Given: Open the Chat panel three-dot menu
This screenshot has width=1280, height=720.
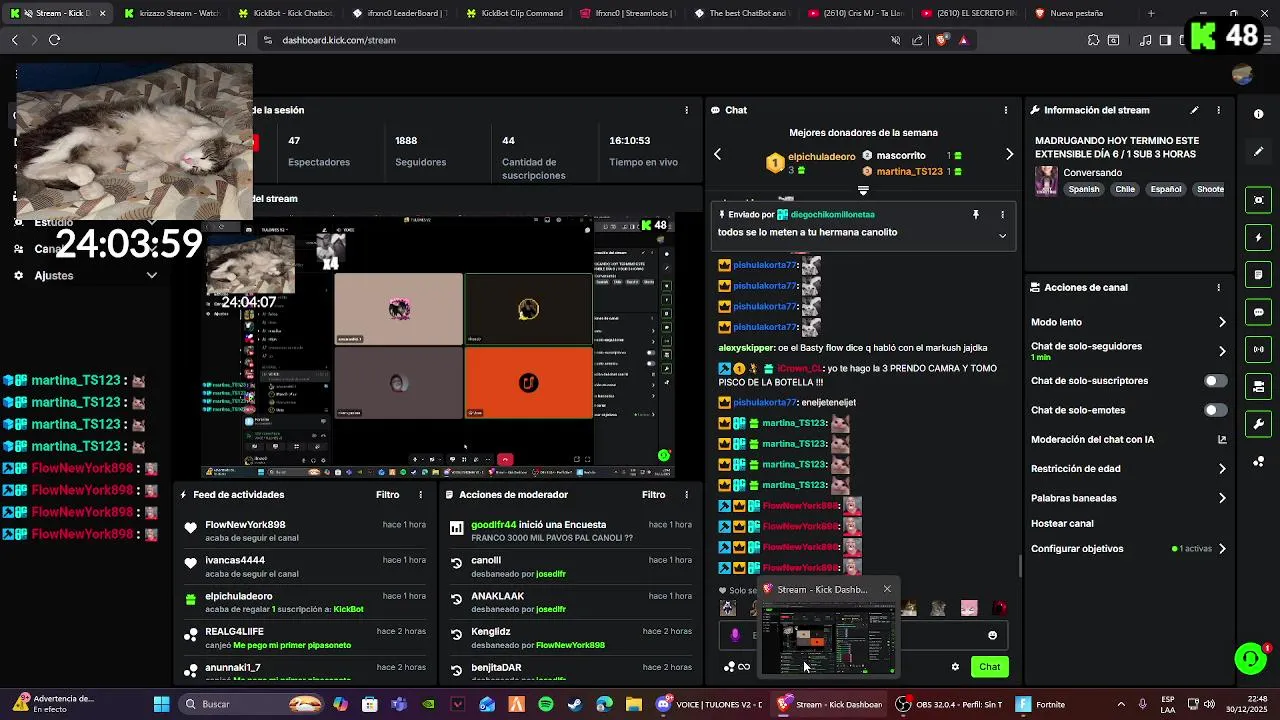Looking at the screenshot, I should [x=1006, y=110].
